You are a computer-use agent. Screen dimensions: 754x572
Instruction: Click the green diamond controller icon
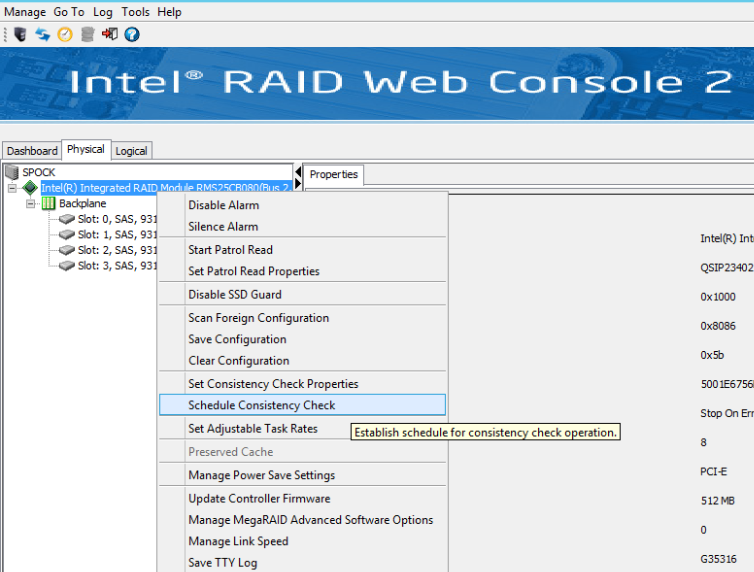[x=30, y=187]
